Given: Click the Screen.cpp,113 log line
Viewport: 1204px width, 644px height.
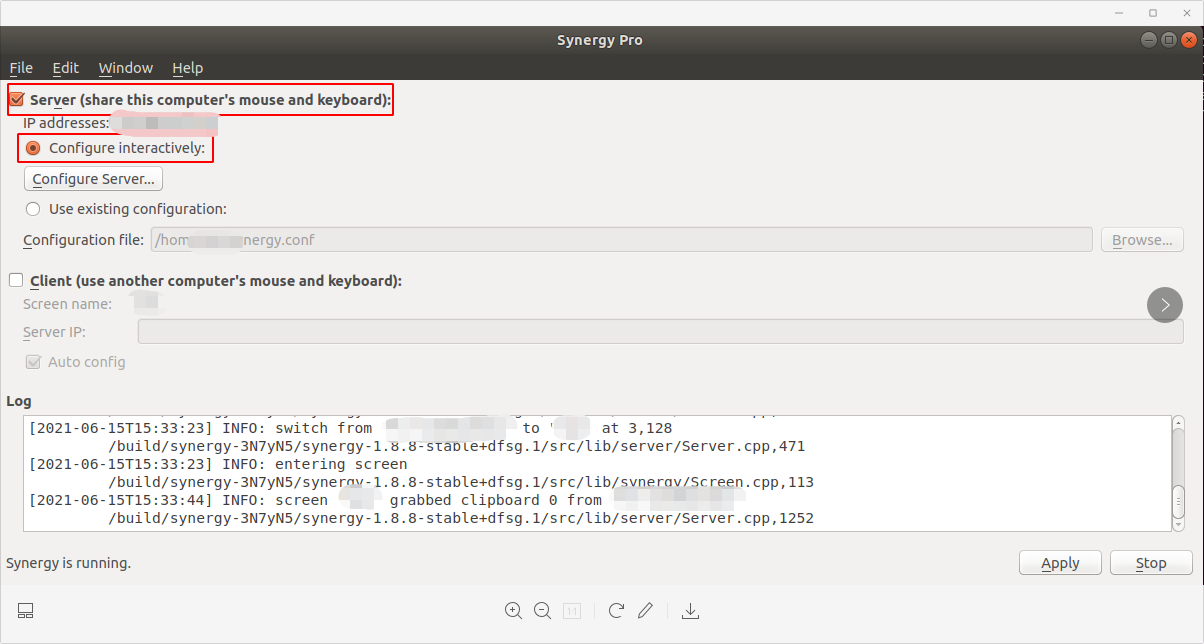Looking at the screenshot, I should pos(461,482).
